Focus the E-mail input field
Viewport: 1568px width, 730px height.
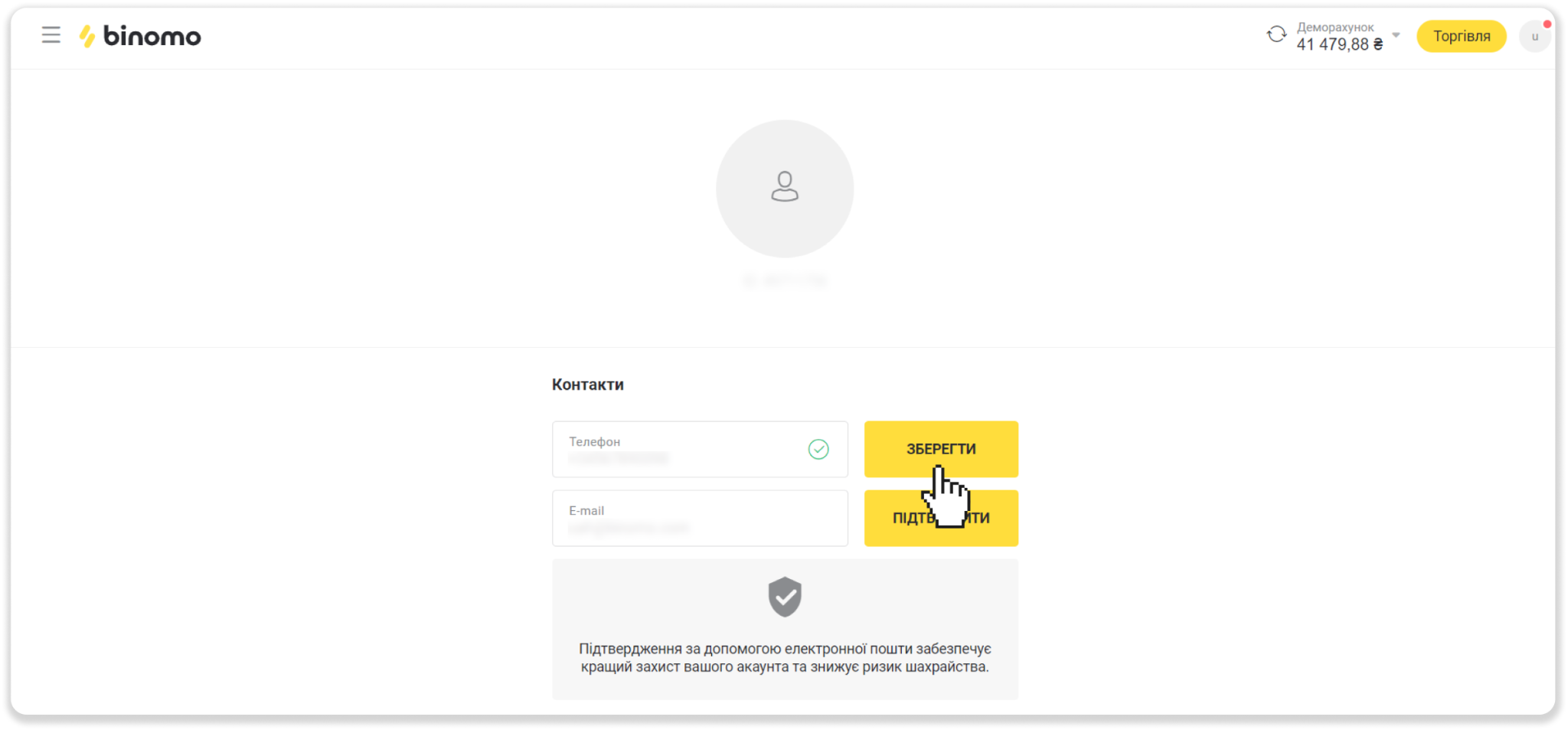[x=700, y=518]
